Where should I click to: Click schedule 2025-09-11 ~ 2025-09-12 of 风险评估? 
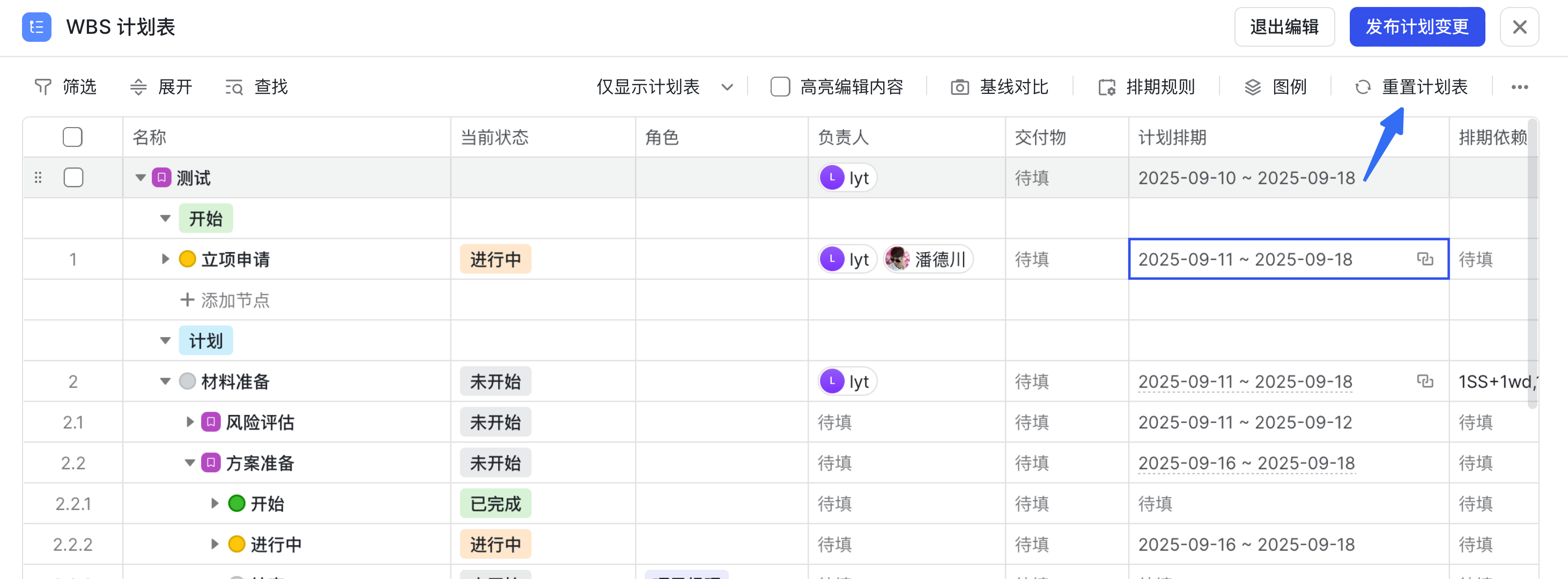click(x=1245, y=422)
